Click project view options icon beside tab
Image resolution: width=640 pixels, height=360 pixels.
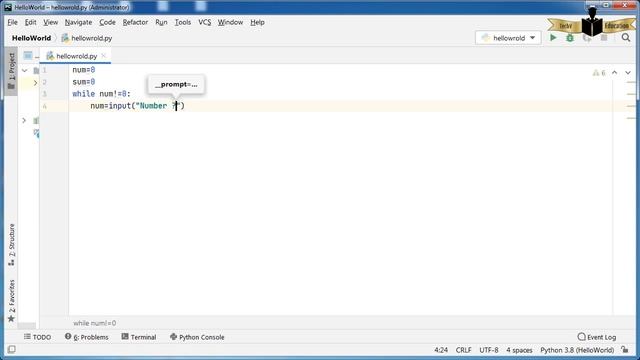click(28, 56)
